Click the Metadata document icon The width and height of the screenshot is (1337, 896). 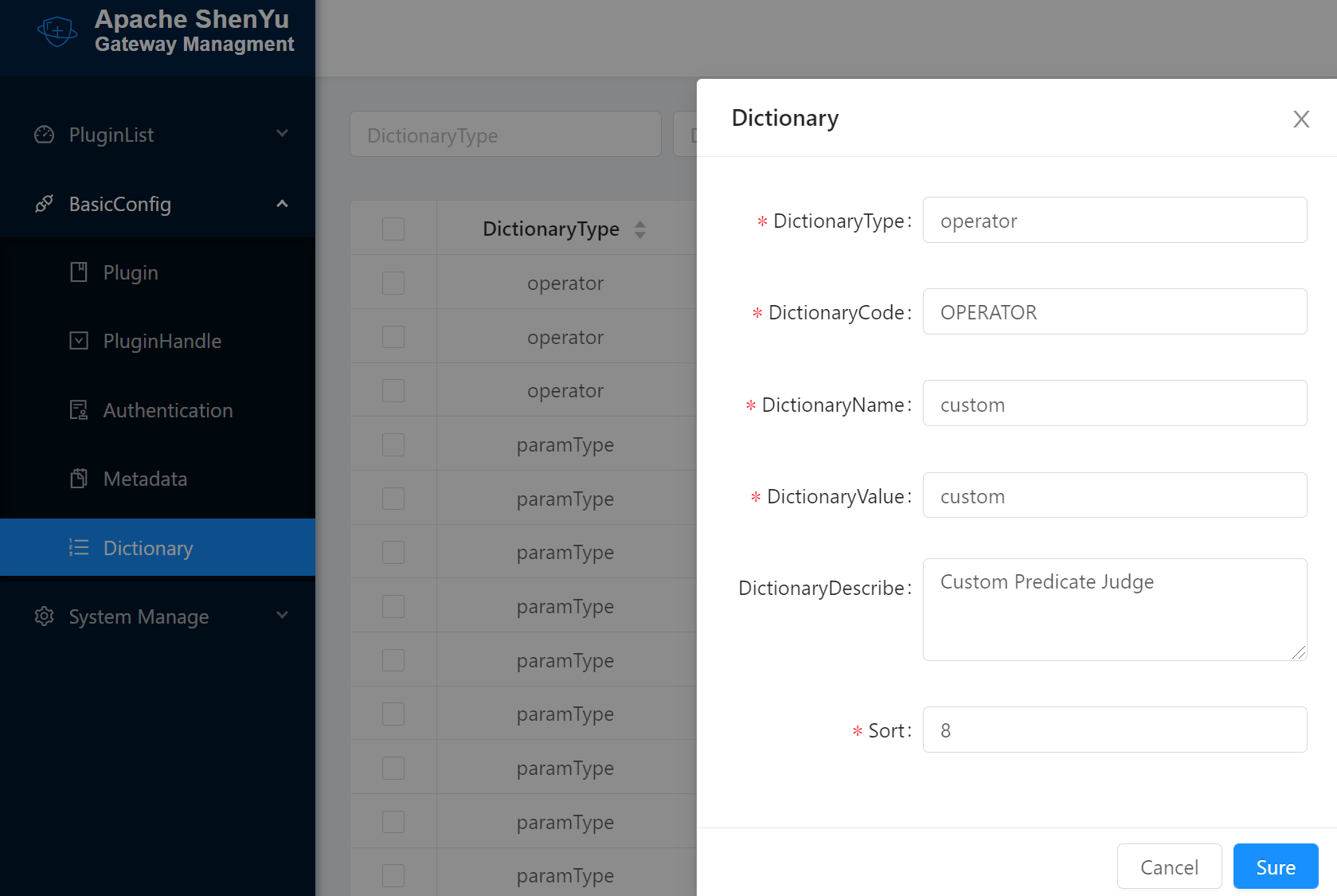tap(79, 478)
